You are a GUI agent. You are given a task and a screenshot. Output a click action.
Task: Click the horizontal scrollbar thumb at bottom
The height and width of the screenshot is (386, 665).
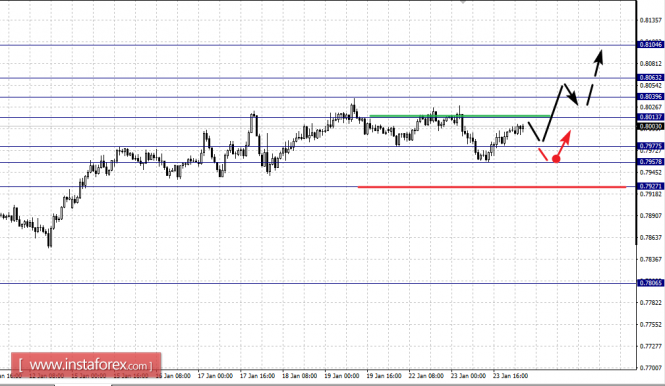pyautogui.click(x=83, y=384)
